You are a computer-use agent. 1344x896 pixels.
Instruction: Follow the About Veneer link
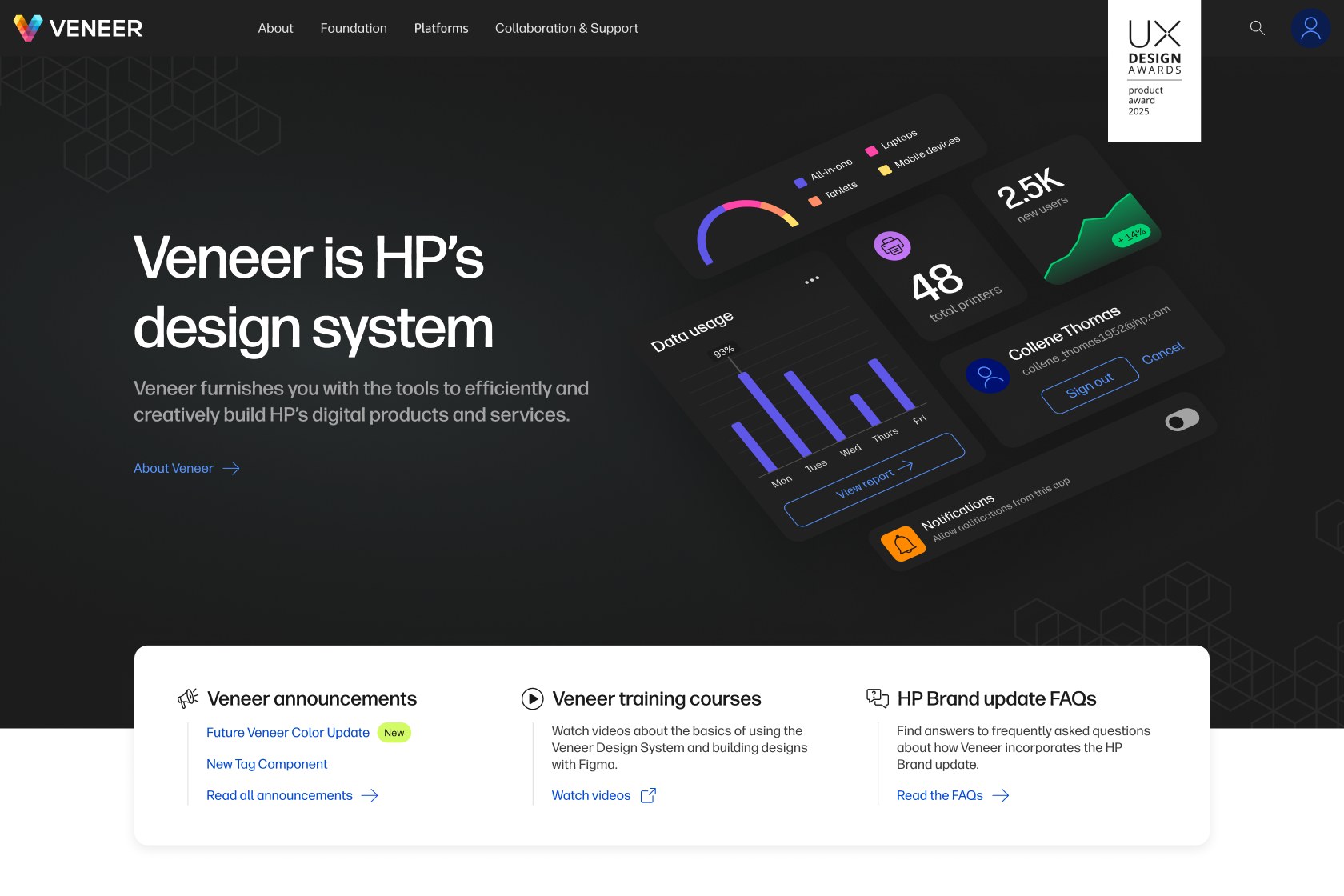[x=173, y=468]
